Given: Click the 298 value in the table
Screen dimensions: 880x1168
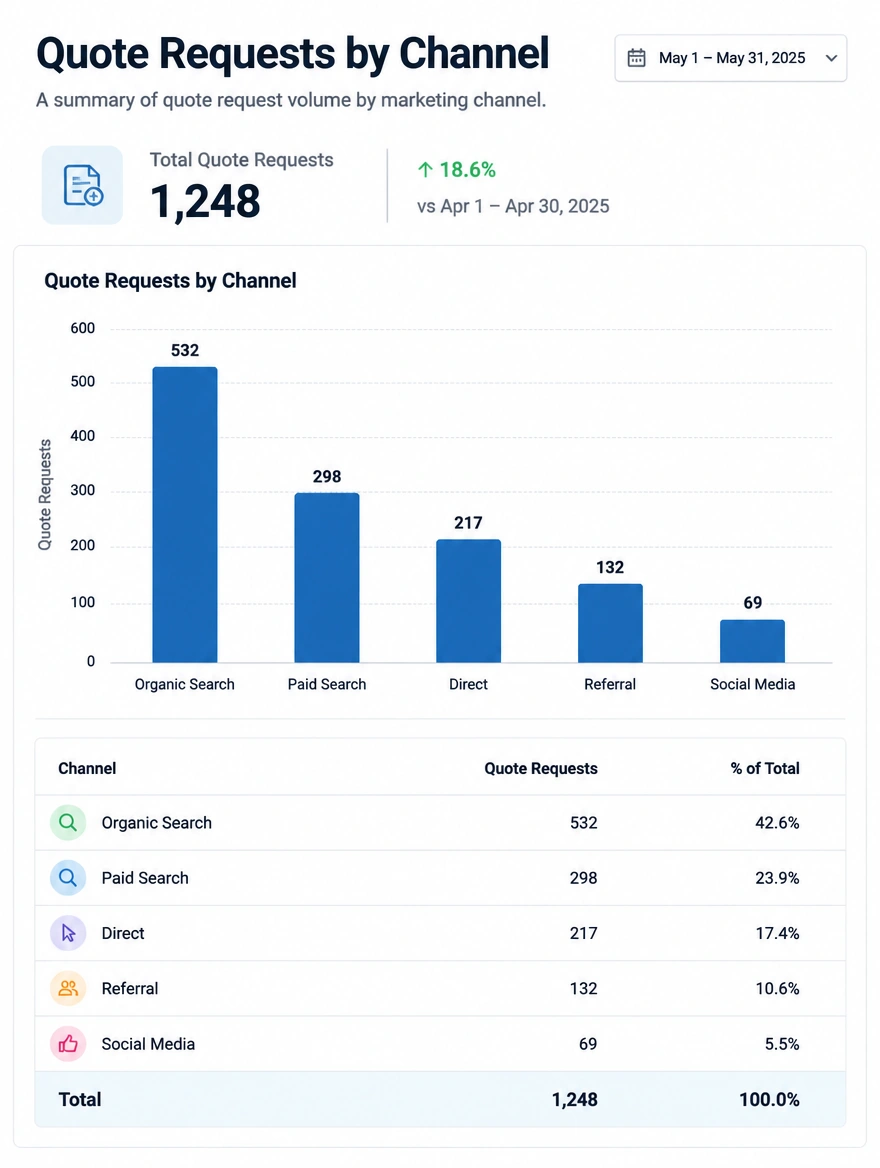Looking at the screenshot, I should coord(583,877).
